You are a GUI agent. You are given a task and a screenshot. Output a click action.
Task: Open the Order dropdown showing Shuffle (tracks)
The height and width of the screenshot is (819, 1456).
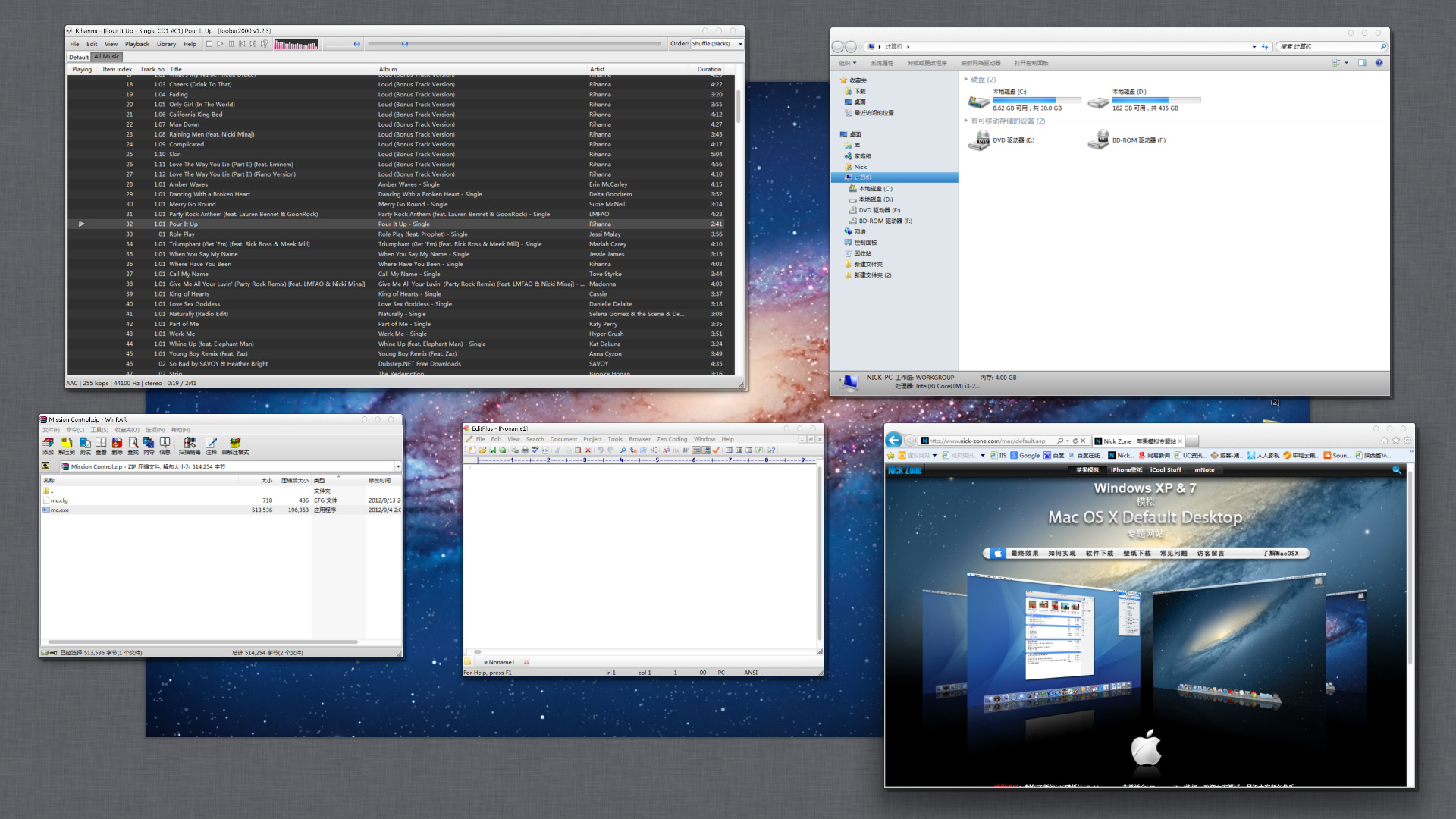coord(717,44)
